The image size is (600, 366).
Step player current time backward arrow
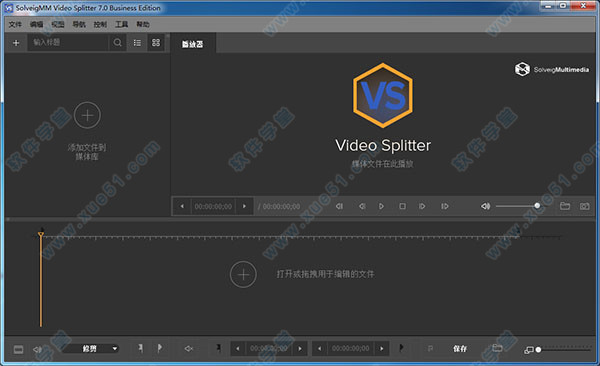point(182,206)
